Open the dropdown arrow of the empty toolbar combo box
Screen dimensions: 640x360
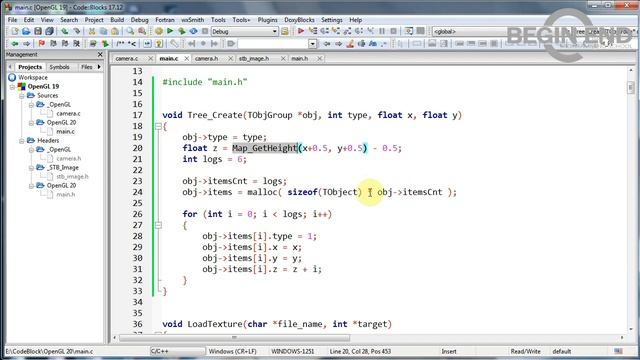pos(312,44)
